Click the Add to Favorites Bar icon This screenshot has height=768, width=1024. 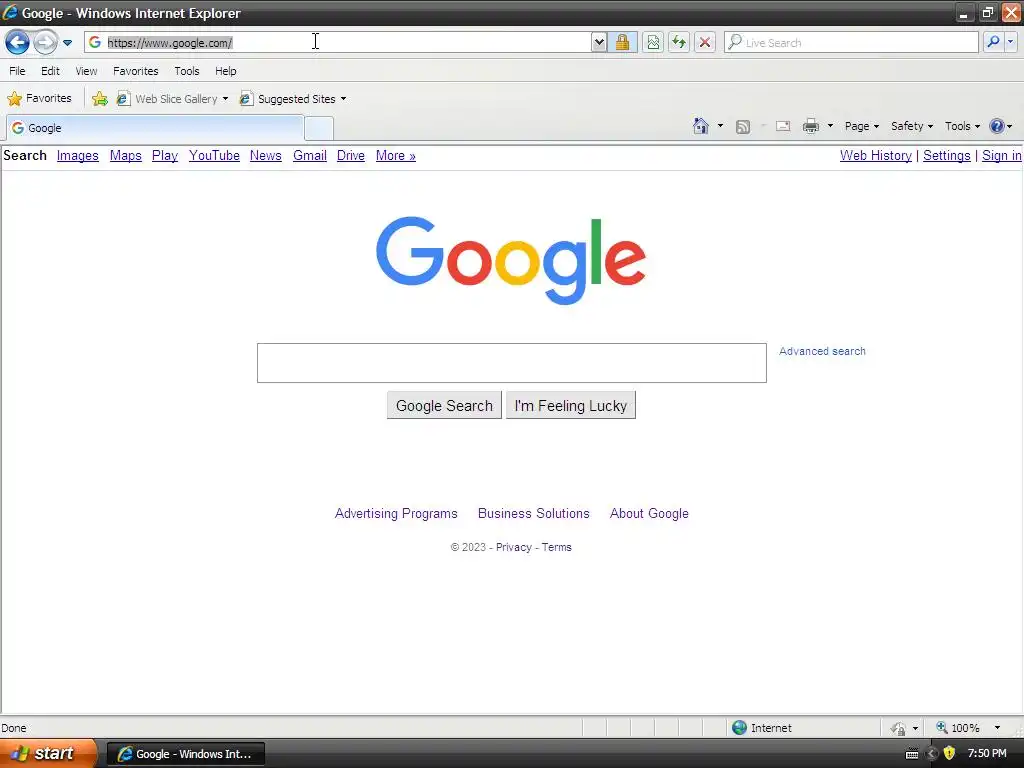[100, 99]
